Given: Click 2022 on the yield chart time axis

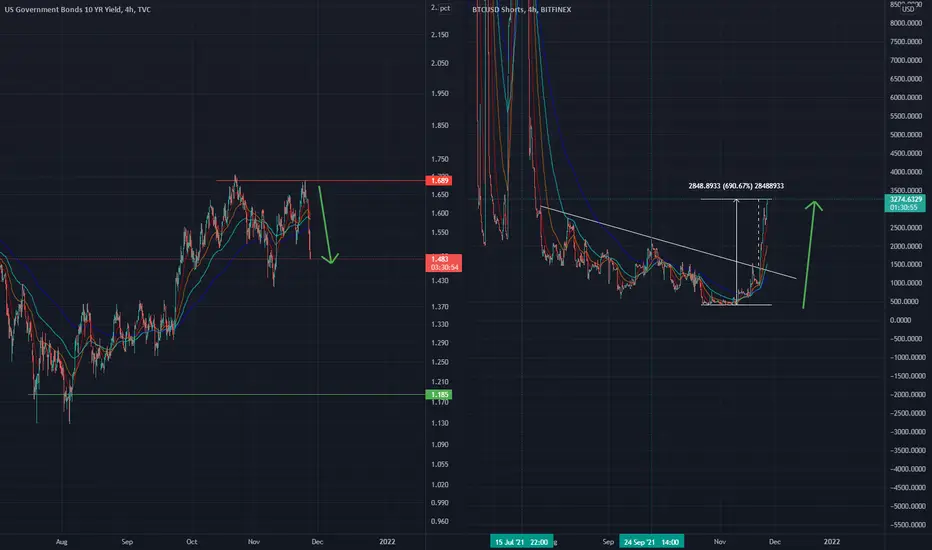Looking at the screenshot, I should [x=387, y=542].
